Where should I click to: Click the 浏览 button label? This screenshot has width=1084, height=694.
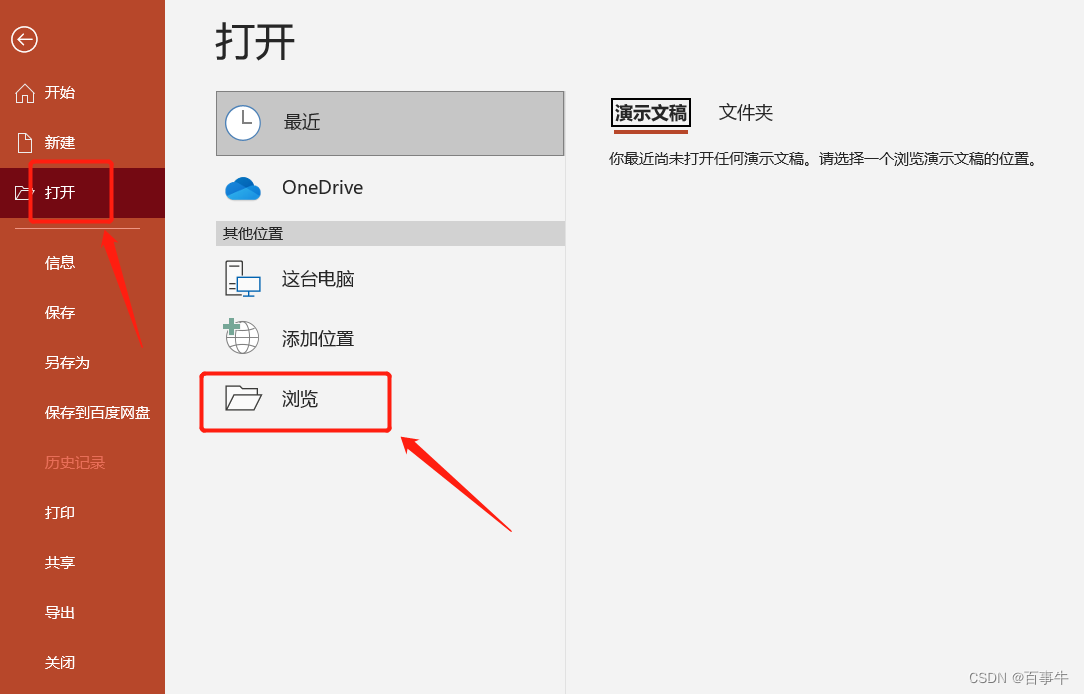(299, 399)
